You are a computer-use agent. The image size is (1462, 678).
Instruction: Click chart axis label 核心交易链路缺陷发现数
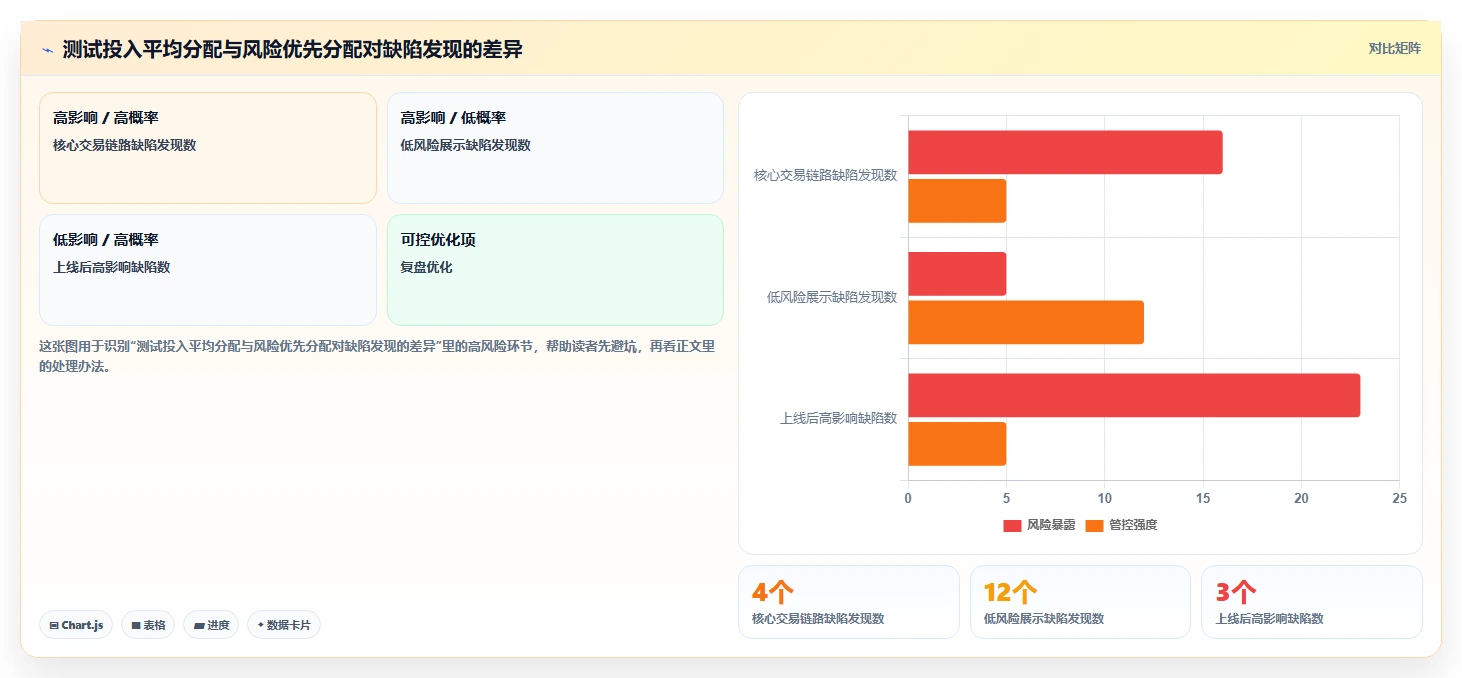click(x=826, y=175)
